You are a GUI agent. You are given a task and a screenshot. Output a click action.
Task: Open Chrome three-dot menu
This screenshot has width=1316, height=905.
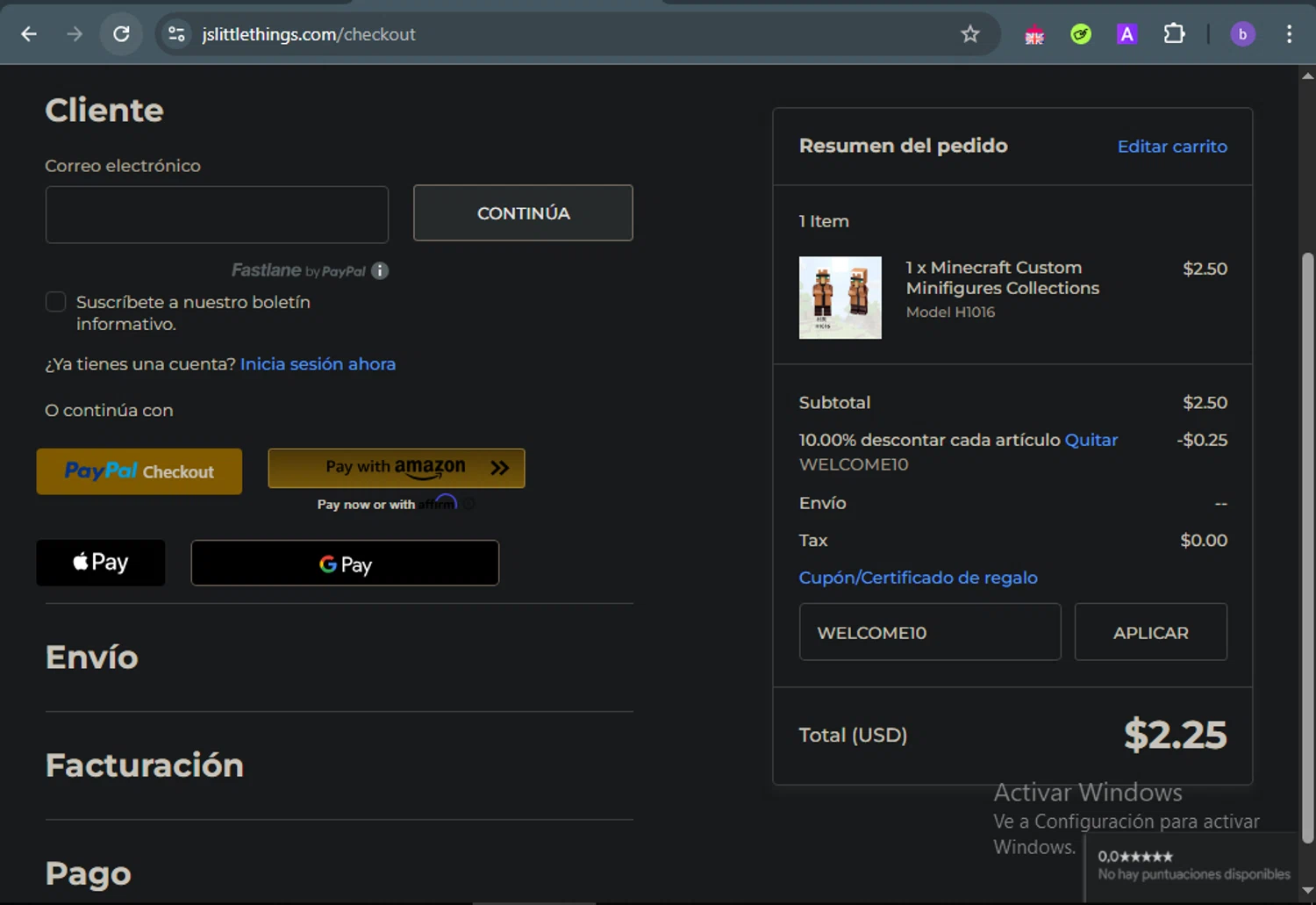click(1289, 34)
